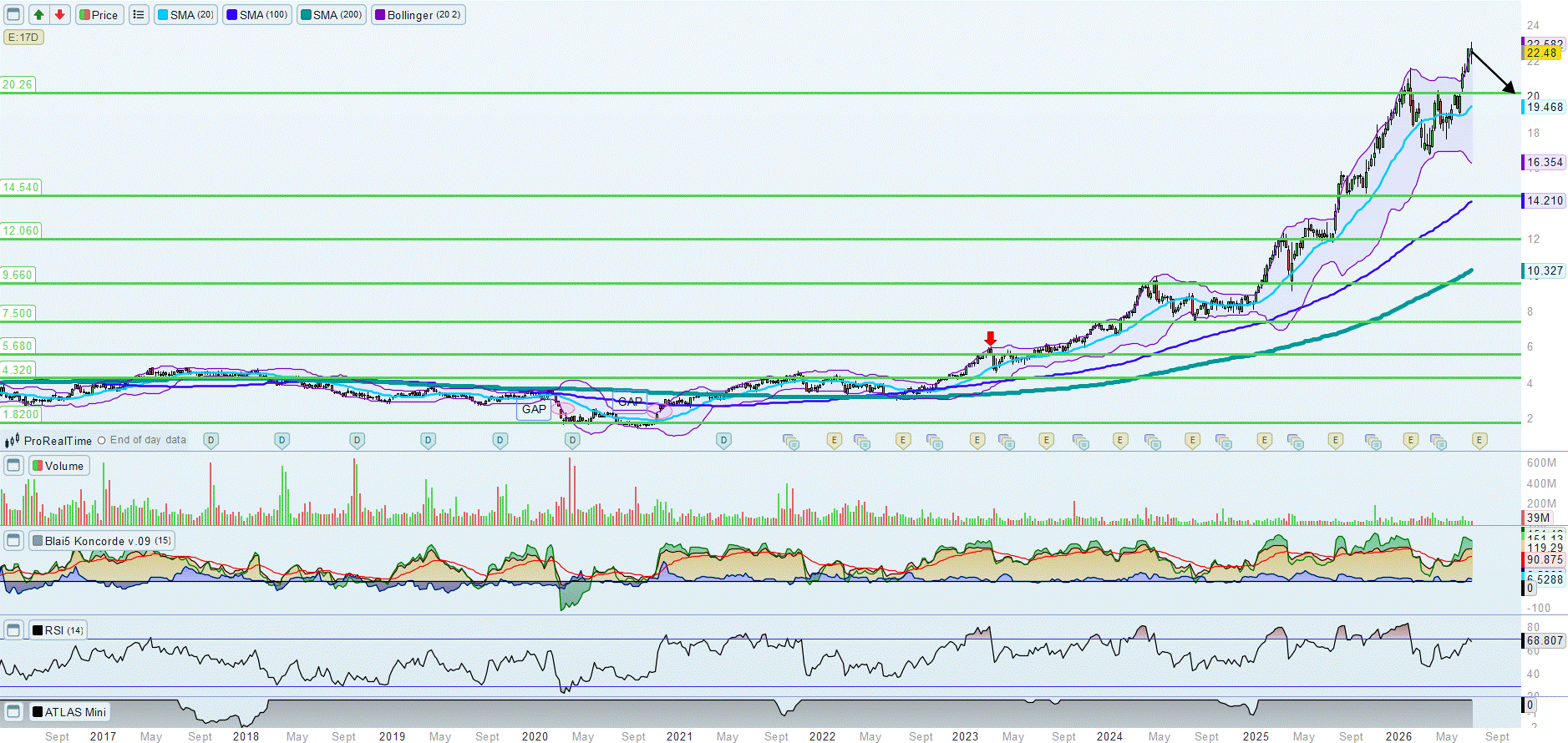The height and width of the screenshot is (743, 1568).
Task: Click the dividend marker in late 2017
Action: pos(211,440)
